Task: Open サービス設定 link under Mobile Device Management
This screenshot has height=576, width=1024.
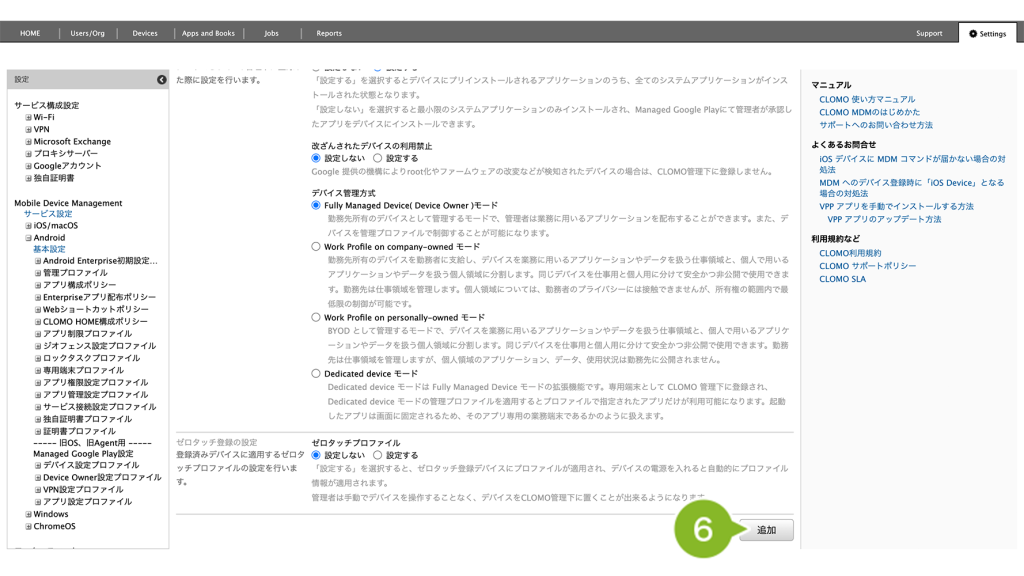Action: coord(48,214)
